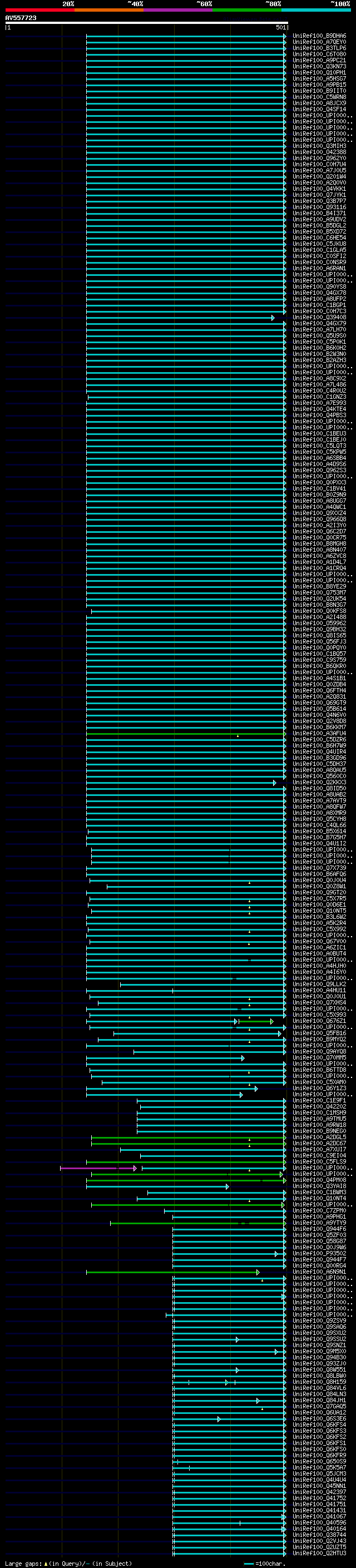Select hit label UniRef100_Q4U4U4

319,1480
